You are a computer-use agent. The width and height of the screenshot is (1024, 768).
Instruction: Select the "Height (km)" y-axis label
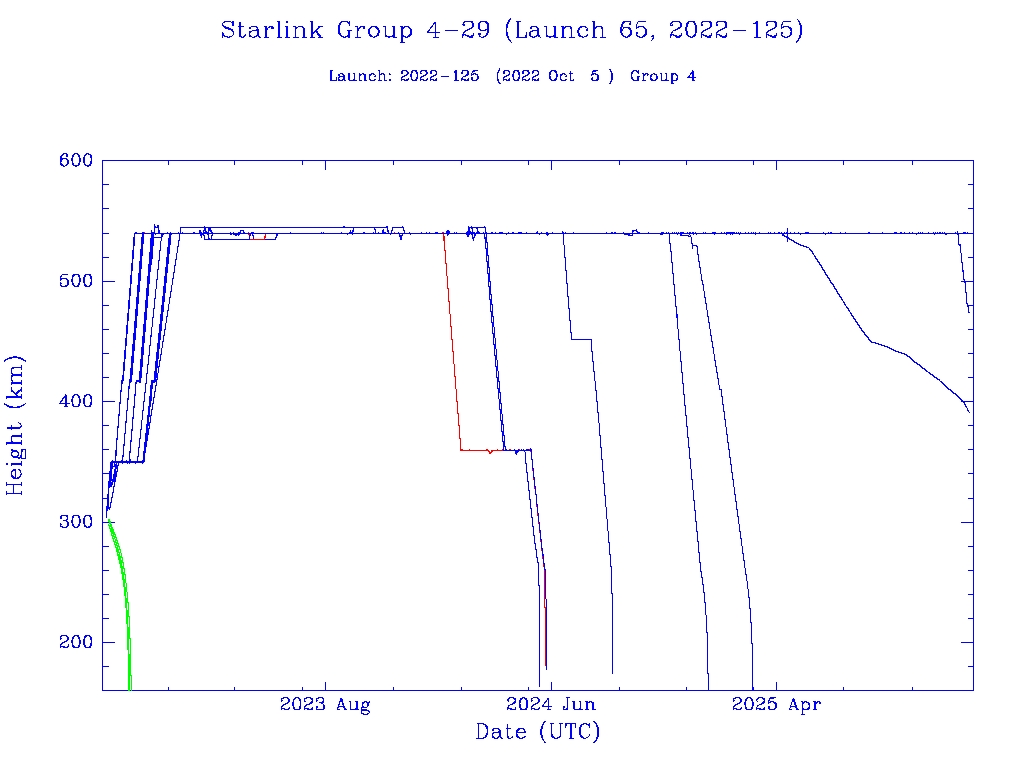tap(16, 424)
